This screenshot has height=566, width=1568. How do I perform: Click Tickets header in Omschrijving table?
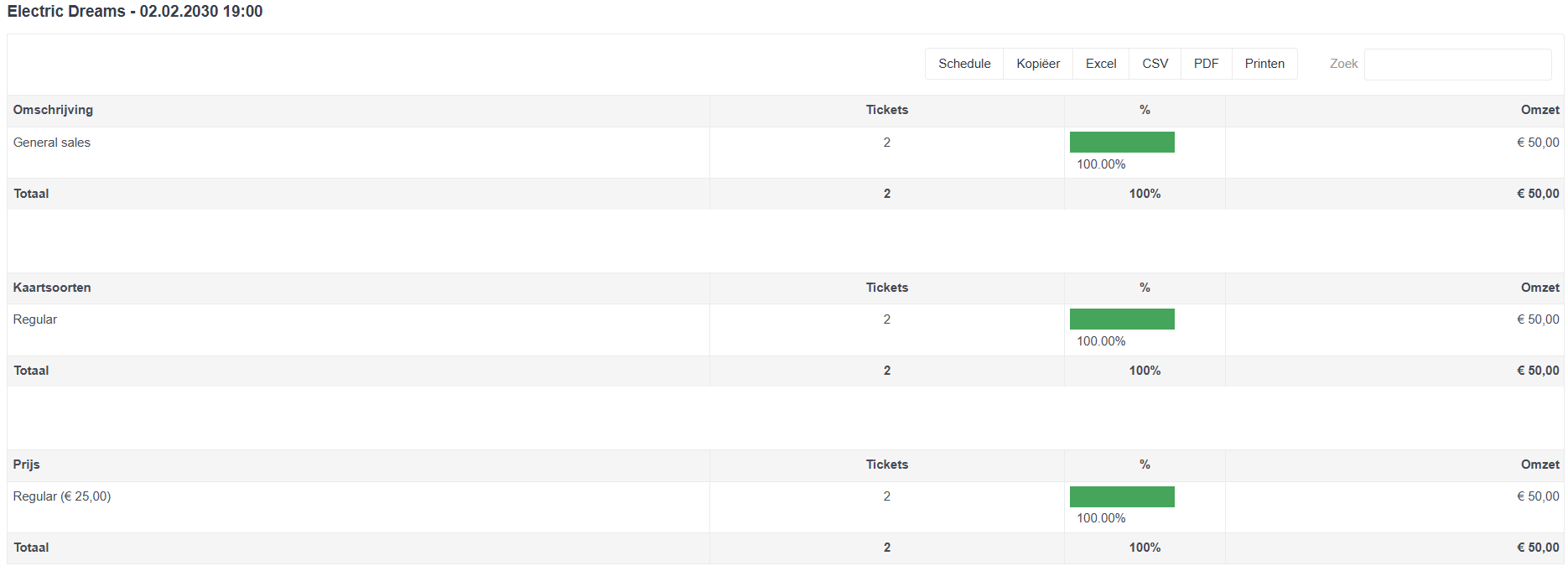coord(886,110)
